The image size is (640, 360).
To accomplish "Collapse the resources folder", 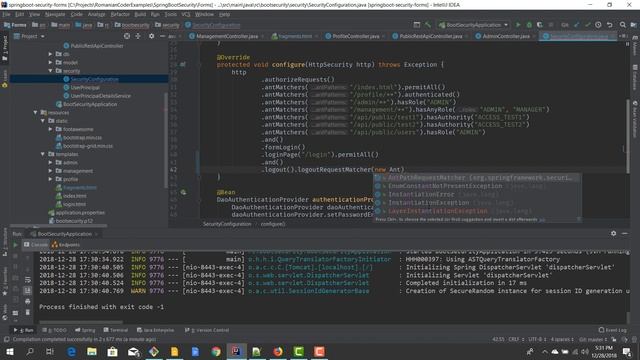I will point(36,112).
